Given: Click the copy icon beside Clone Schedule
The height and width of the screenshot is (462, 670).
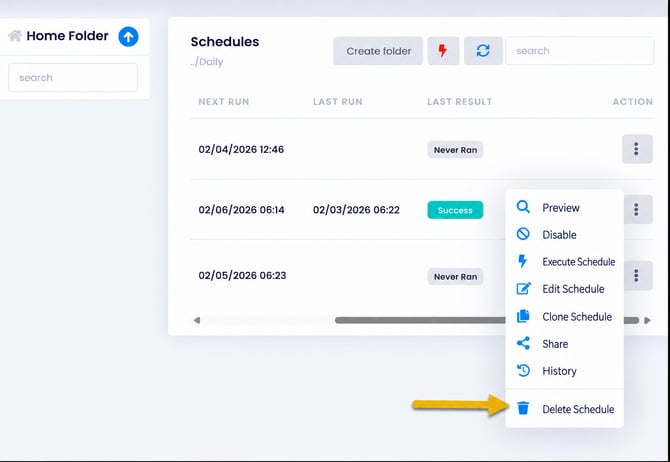Looking at the screenshot, I should [523, 316].
